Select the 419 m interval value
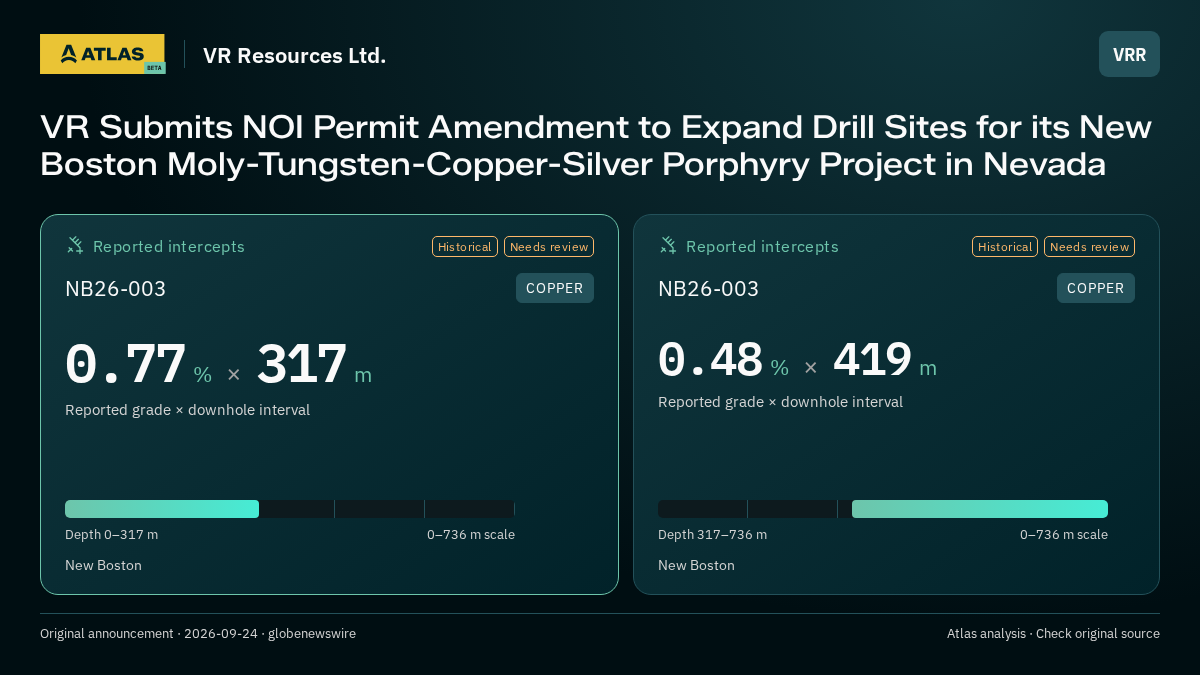1200x675 pixels. point(872,360)
